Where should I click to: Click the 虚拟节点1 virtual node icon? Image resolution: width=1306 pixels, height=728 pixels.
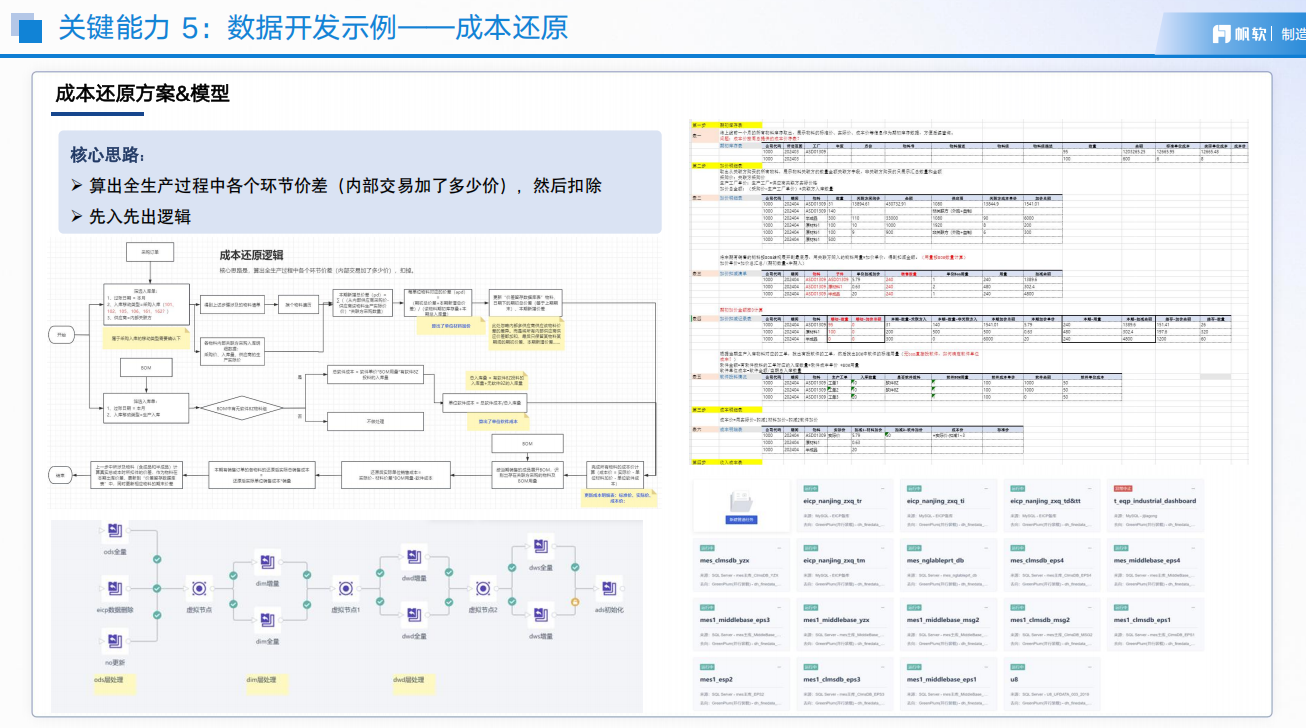345,590
